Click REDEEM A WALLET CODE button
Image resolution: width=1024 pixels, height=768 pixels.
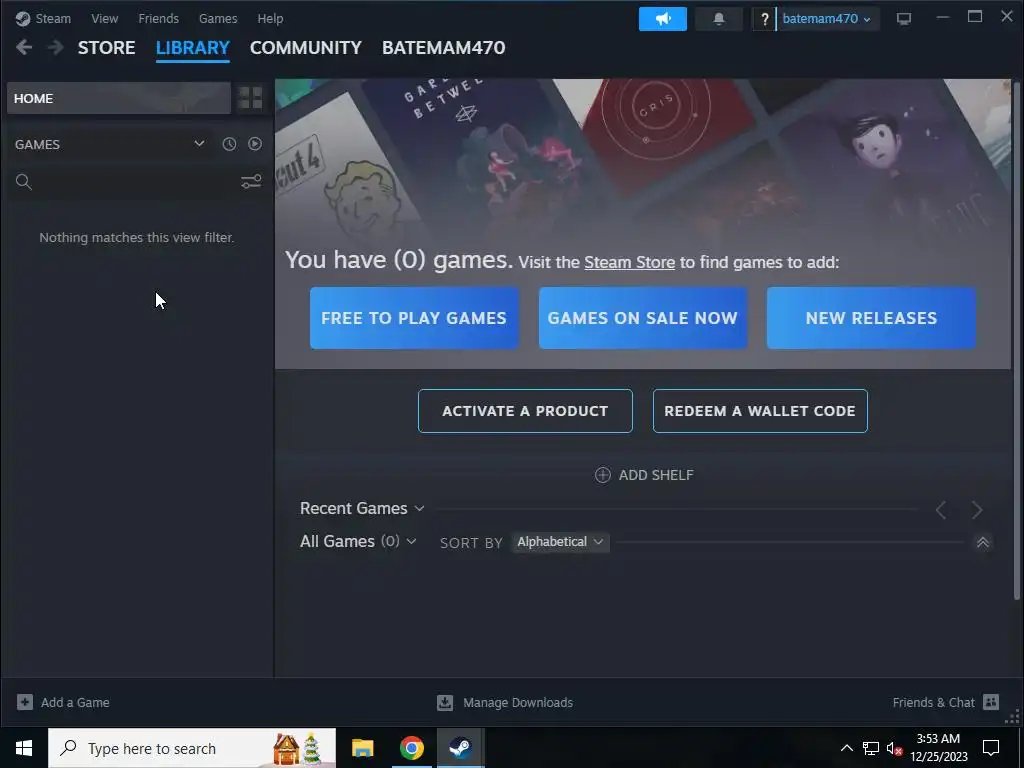pyautogui.click(x=760, y=411)
